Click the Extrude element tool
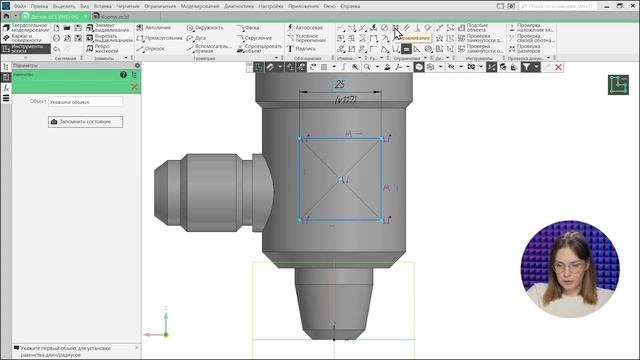This screenshot has width=640, height=360. pos(107,28)
